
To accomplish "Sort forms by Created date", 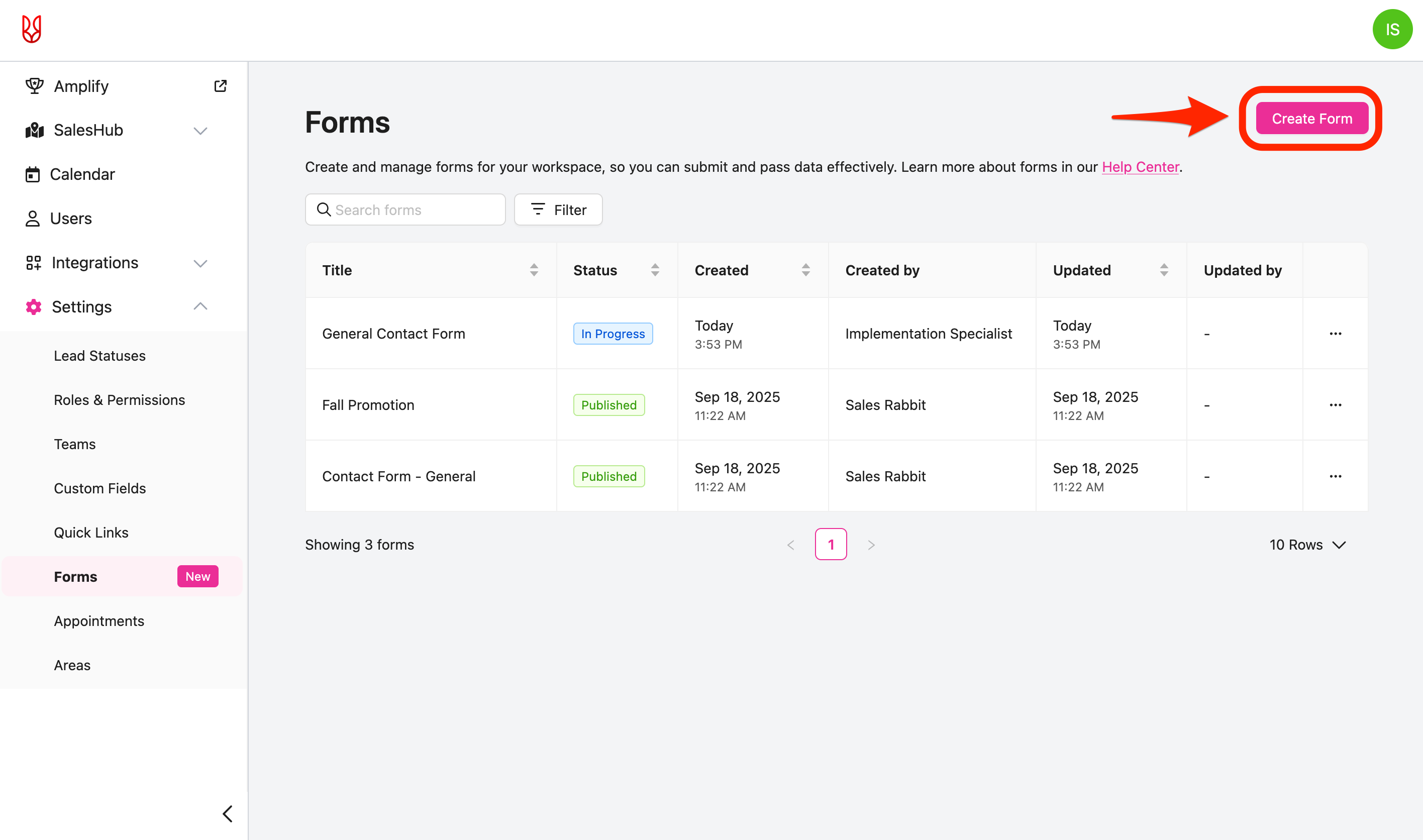I will [805, 270].
